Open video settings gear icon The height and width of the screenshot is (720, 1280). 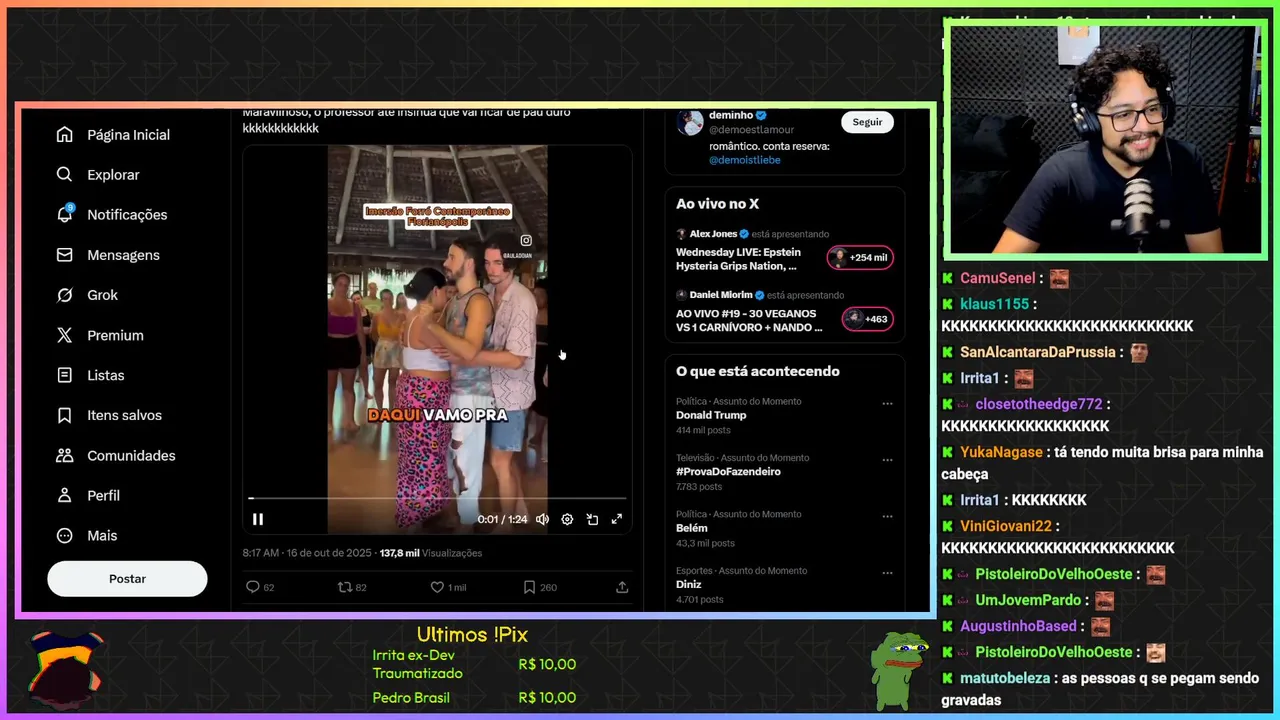pyautogui.click(x=567, y=519)
